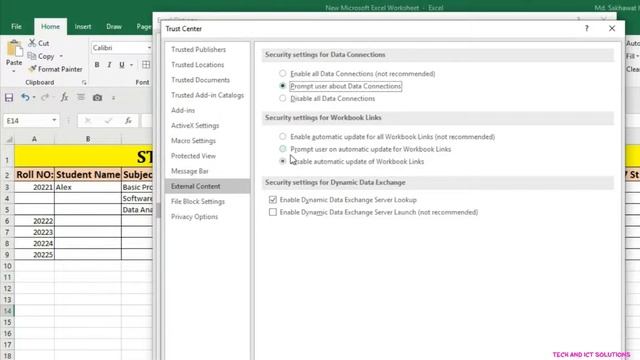Select column A header

(x=34, y=139)
